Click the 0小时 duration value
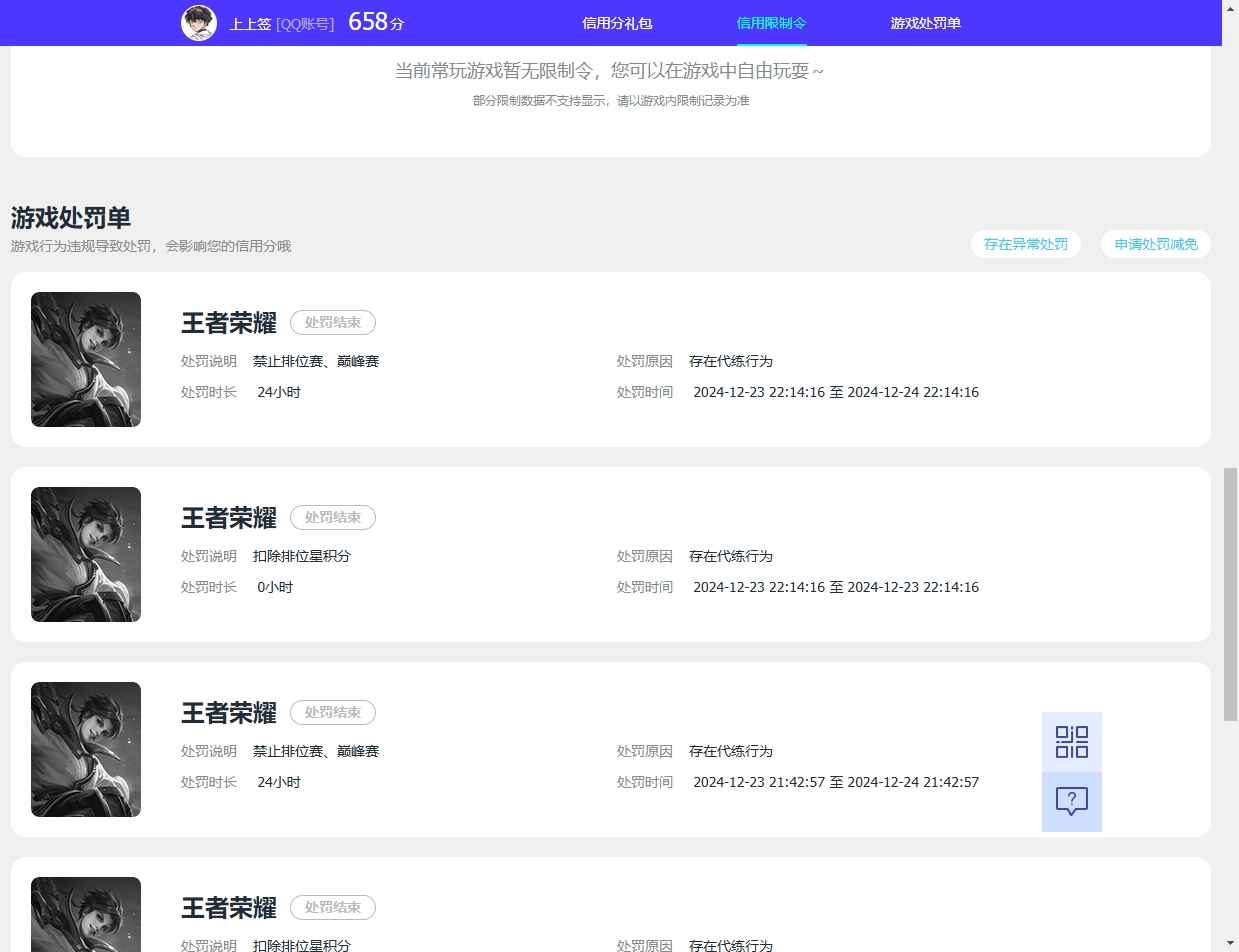 (275, 587)
